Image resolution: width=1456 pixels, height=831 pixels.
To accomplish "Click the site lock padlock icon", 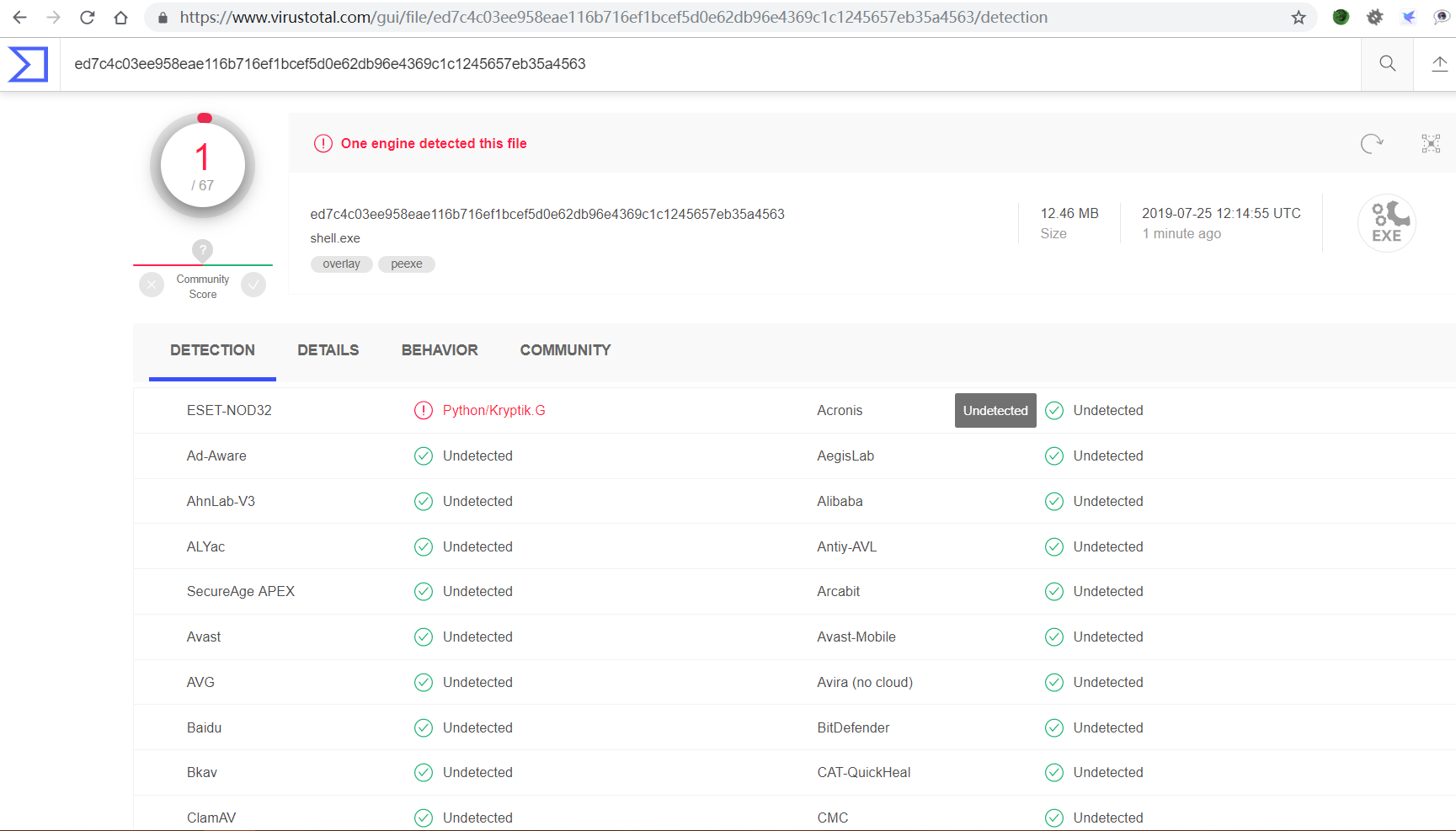I will tap(163, 18).
